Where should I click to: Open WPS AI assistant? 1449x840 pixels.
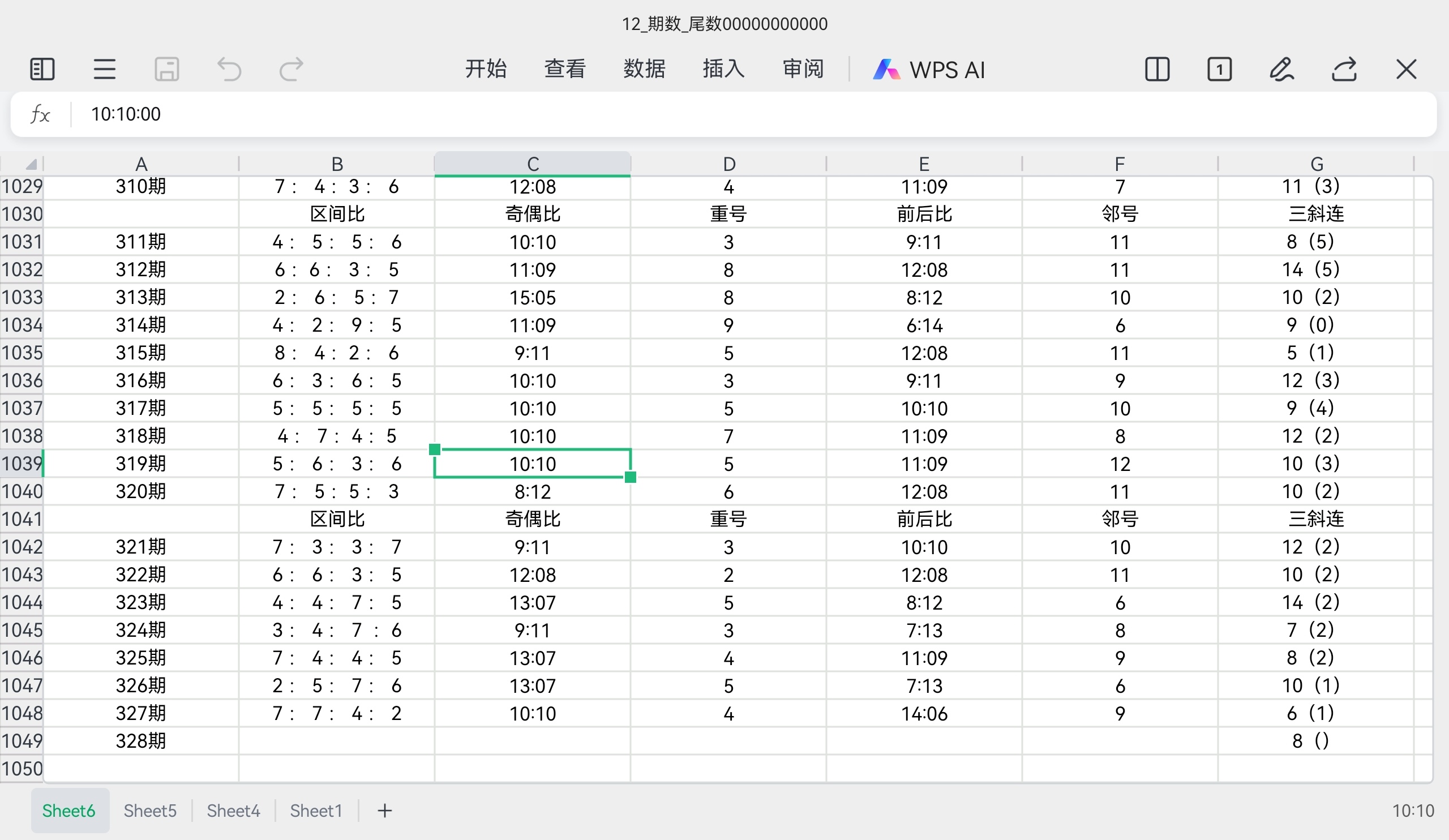(929, 70)
